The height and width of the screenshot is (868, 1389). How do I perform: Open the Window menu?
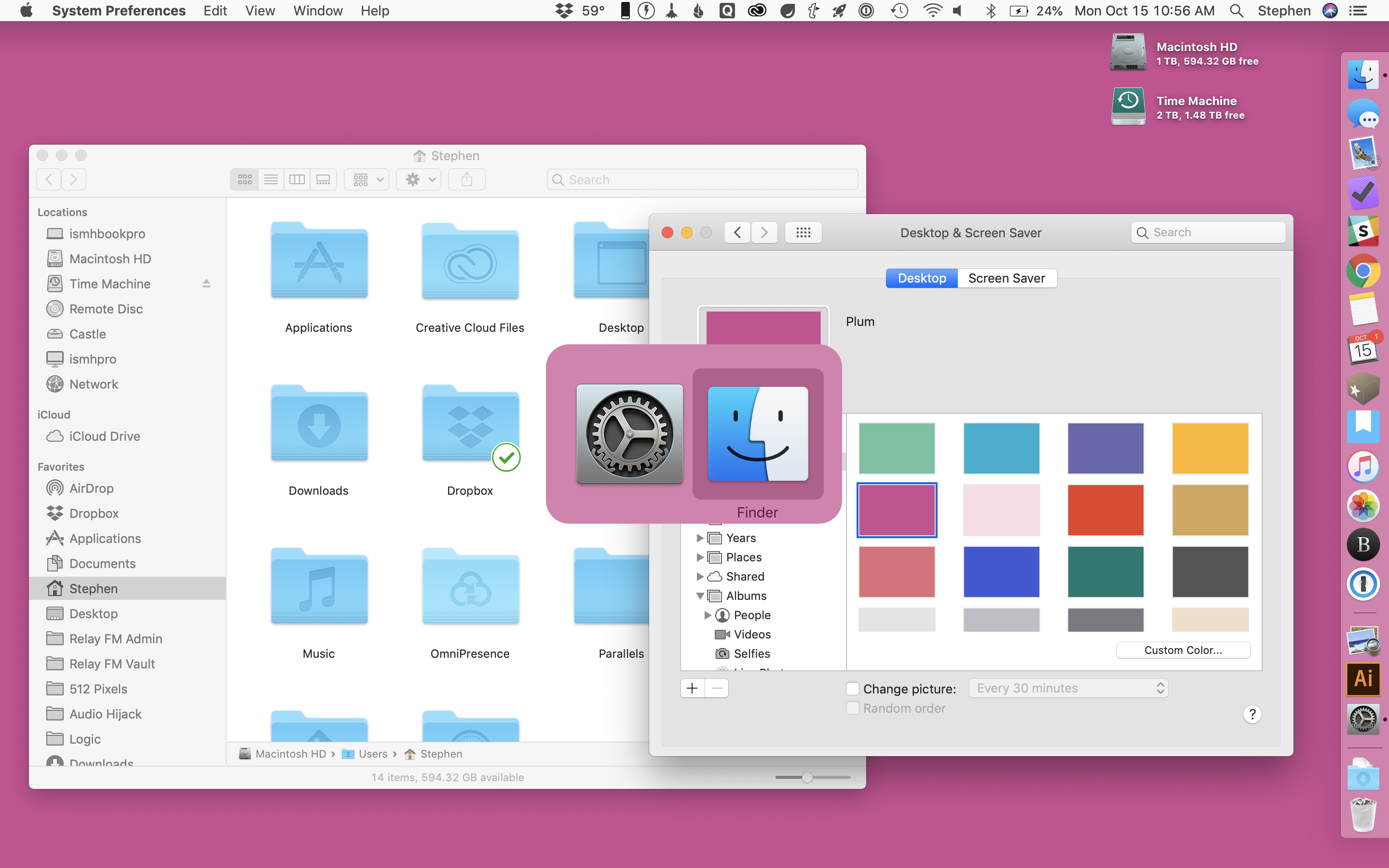click(x=318, y=11)
